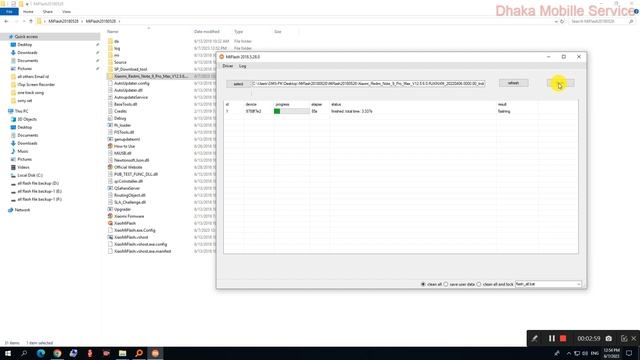Sort files by Date modified column
Screen dimensions: 640x360
coord(207,31)
